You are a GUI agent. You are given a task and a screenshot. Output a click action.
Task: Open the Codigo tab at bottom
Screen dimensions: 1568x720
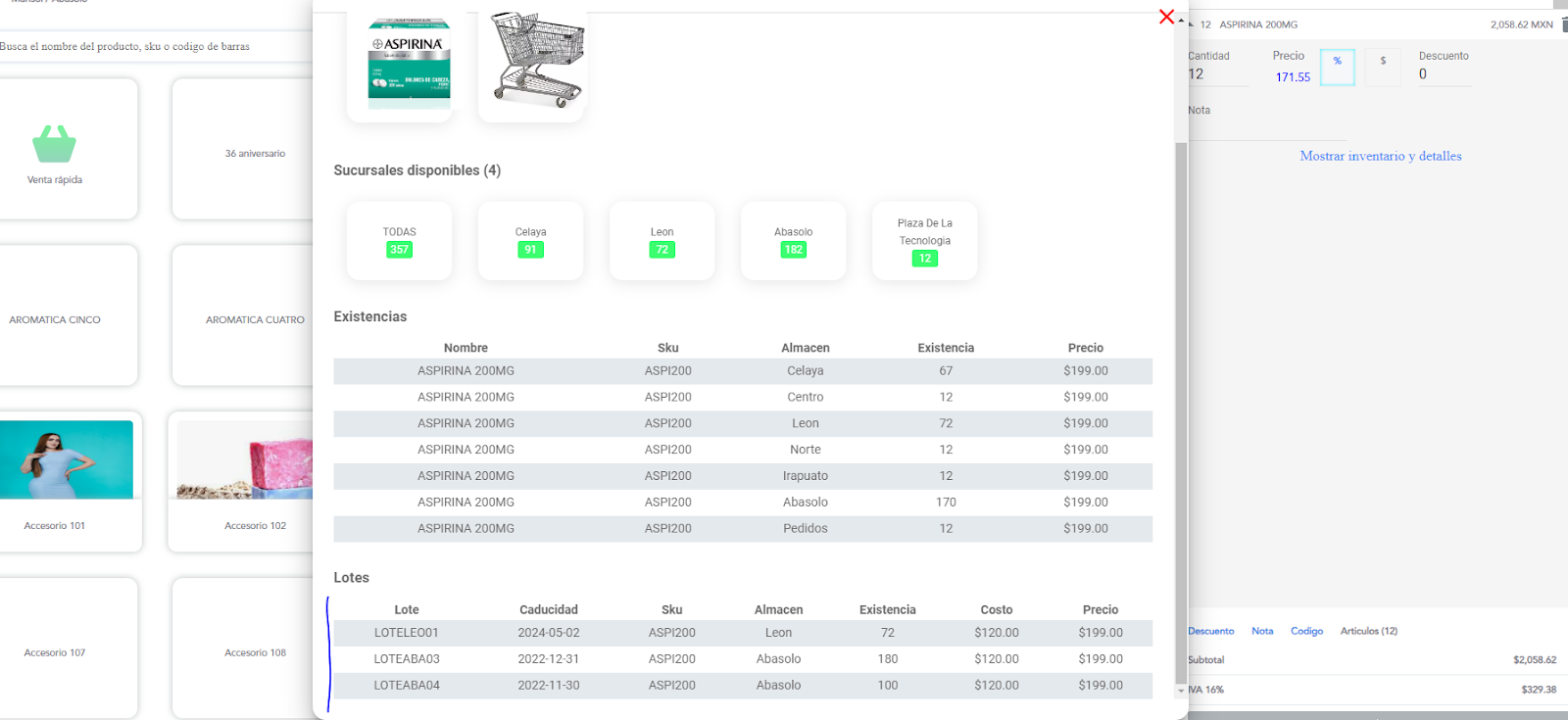[x=1306, y=631]
